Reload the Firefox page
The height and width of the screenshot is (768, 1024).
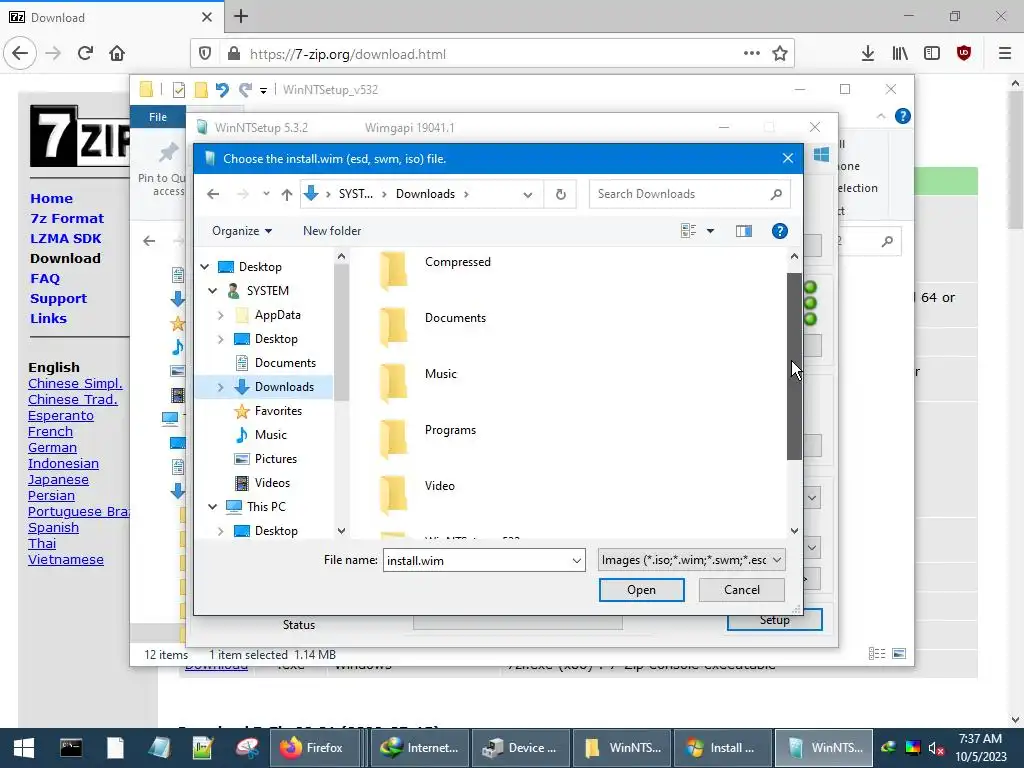click(85, 54)
